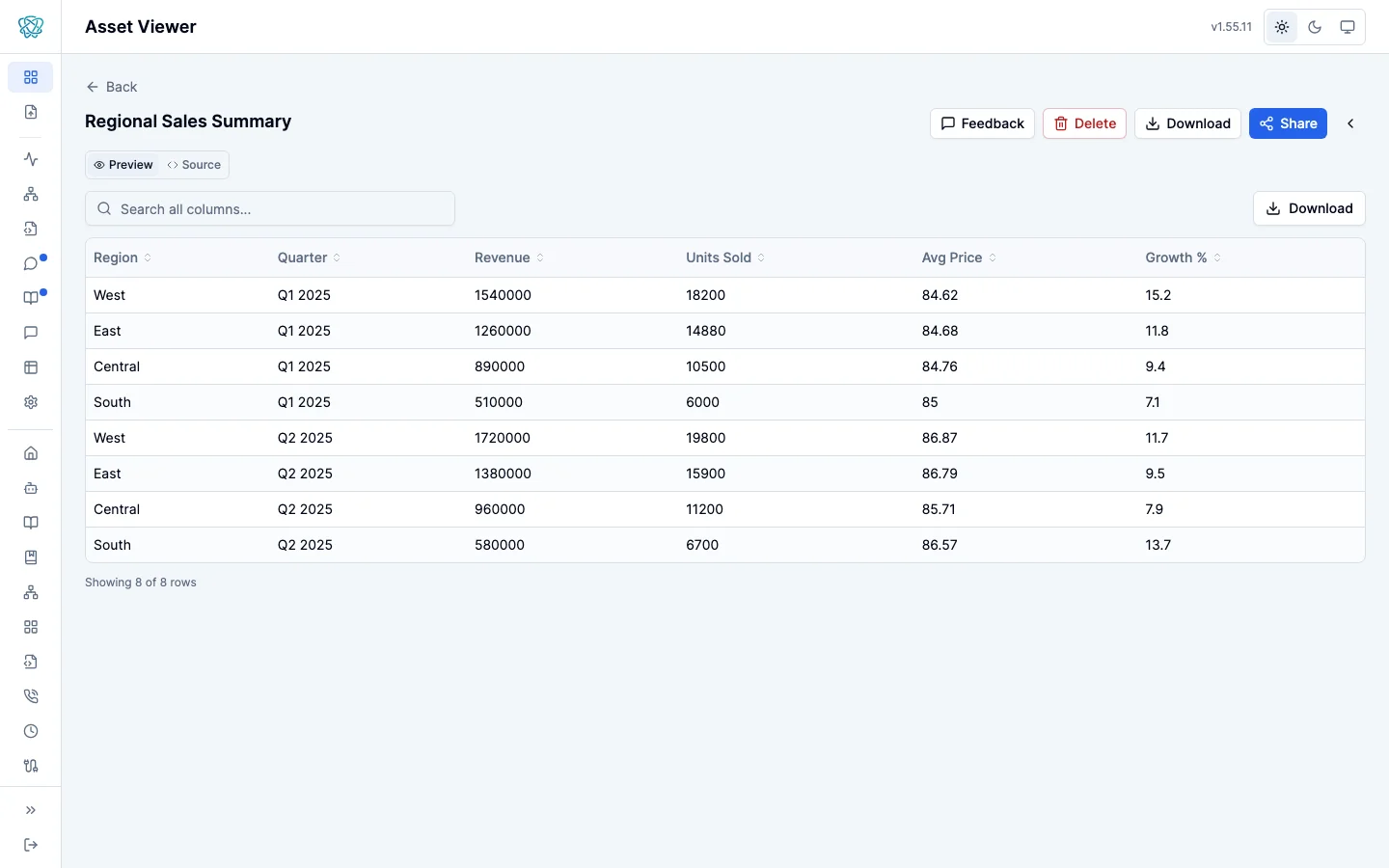Collapse side panel chevron beside Share
Image resolution: width=1389 pixels, height=868 pixels.
[1350, 123]
